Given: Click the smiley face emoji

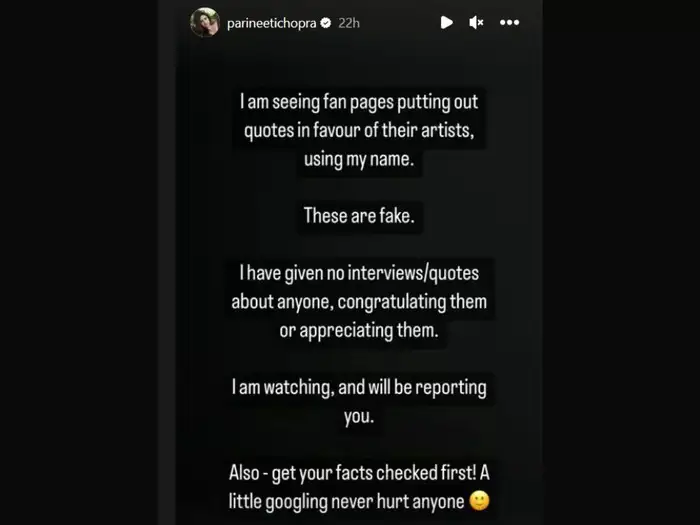Looking at the screenshot, I should [x=479, y=501].
